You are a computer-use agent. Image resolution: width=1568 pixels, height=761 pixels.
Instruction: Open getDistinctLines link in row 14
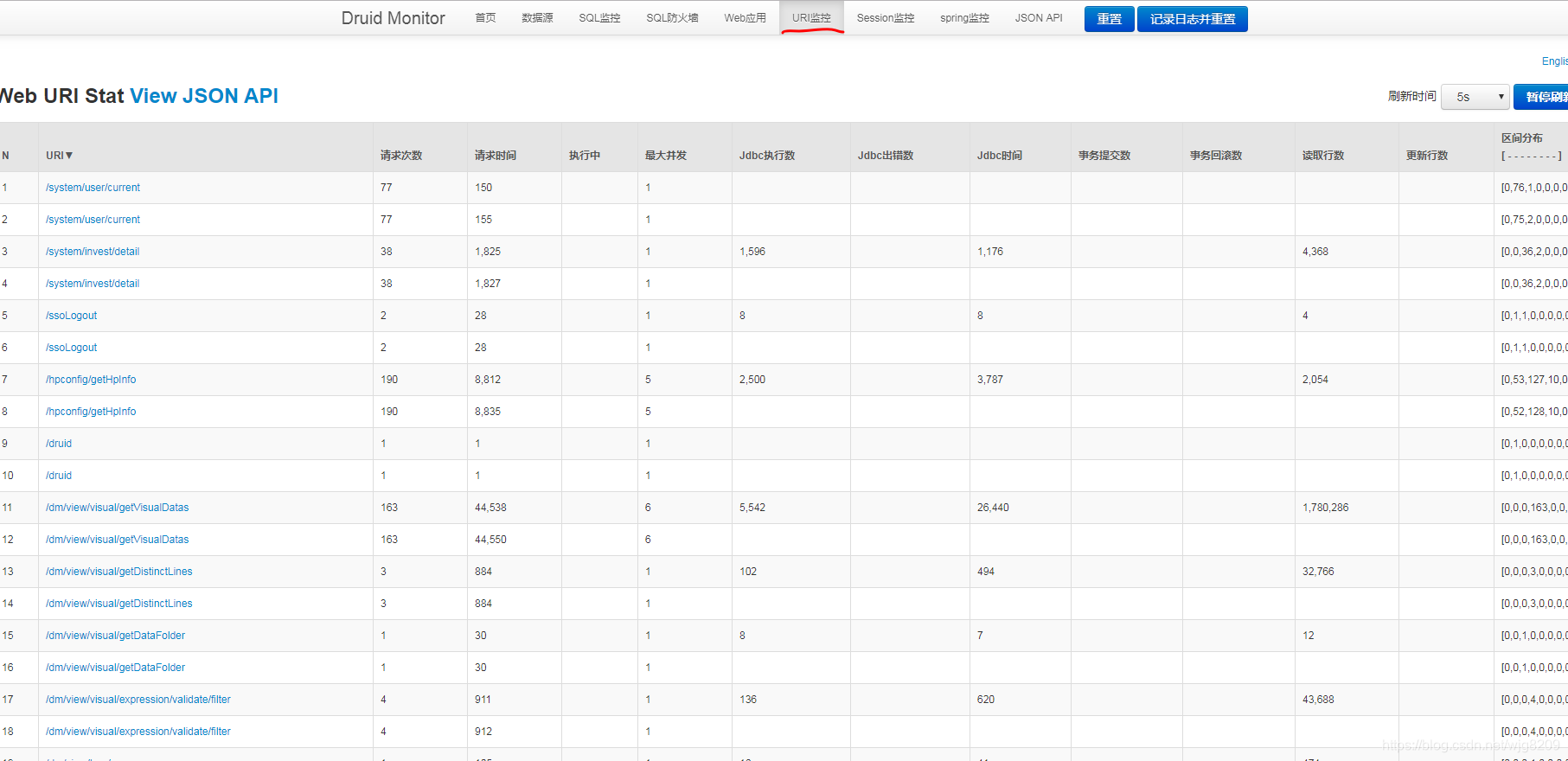[x=119, y=604]
